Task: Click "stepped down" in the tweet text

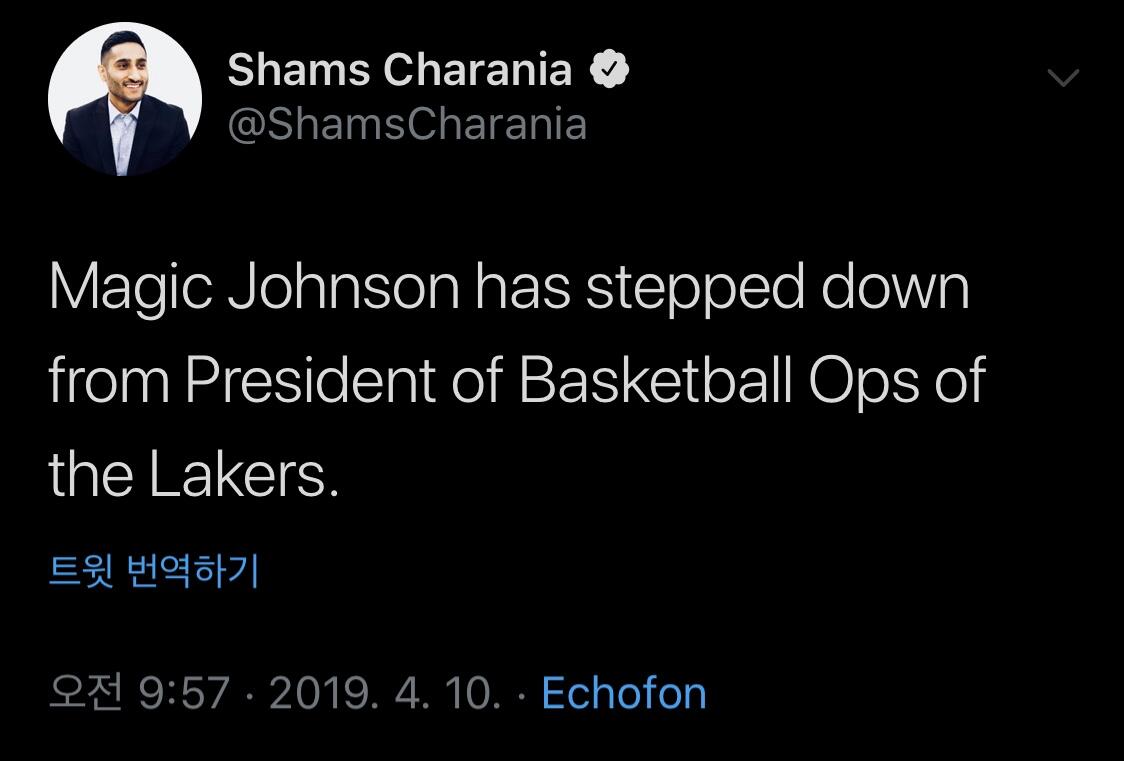Action: (778, 289)
